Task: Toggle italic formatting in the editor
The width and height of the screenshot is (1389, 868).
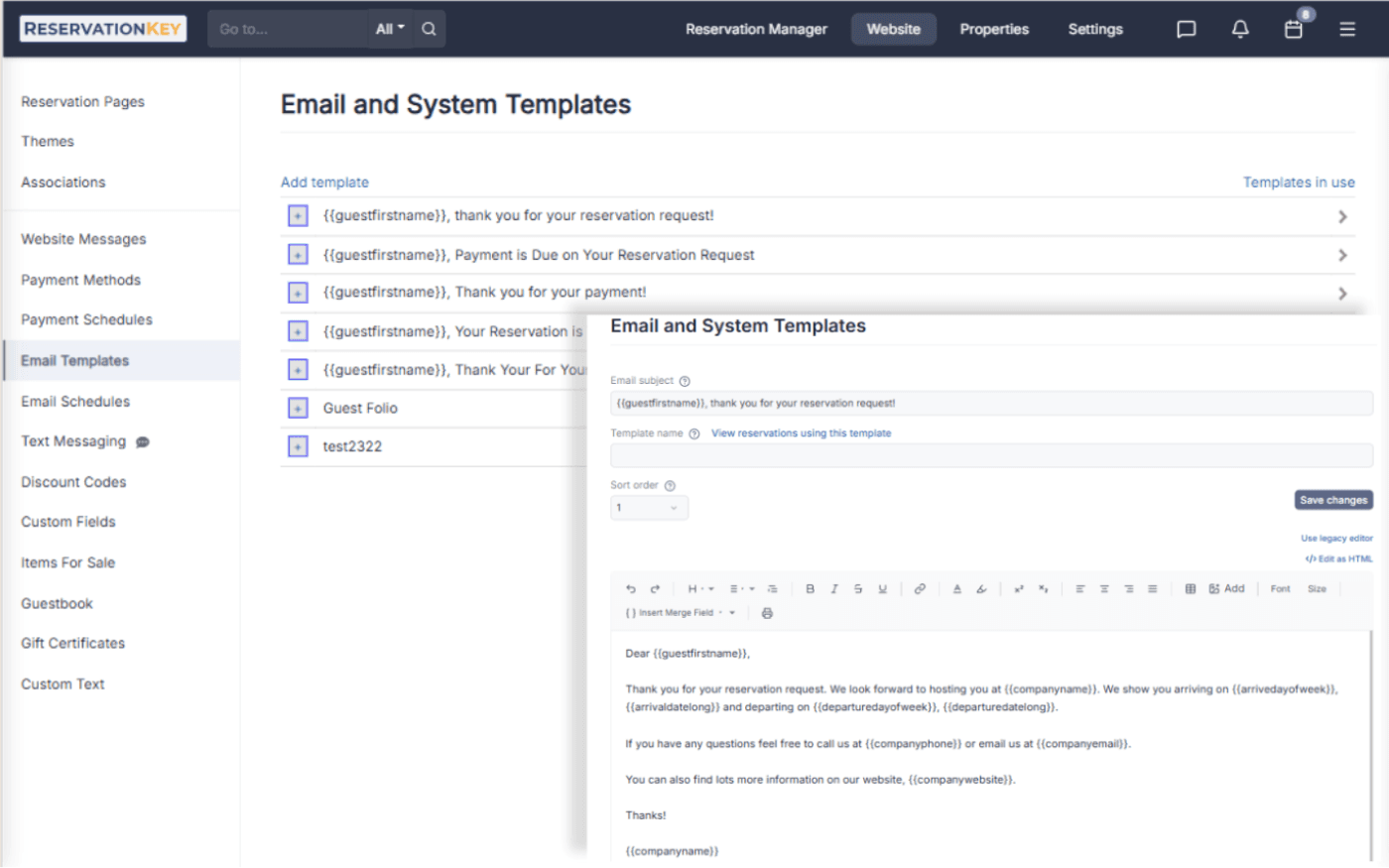Action: [x=834, y=588]
